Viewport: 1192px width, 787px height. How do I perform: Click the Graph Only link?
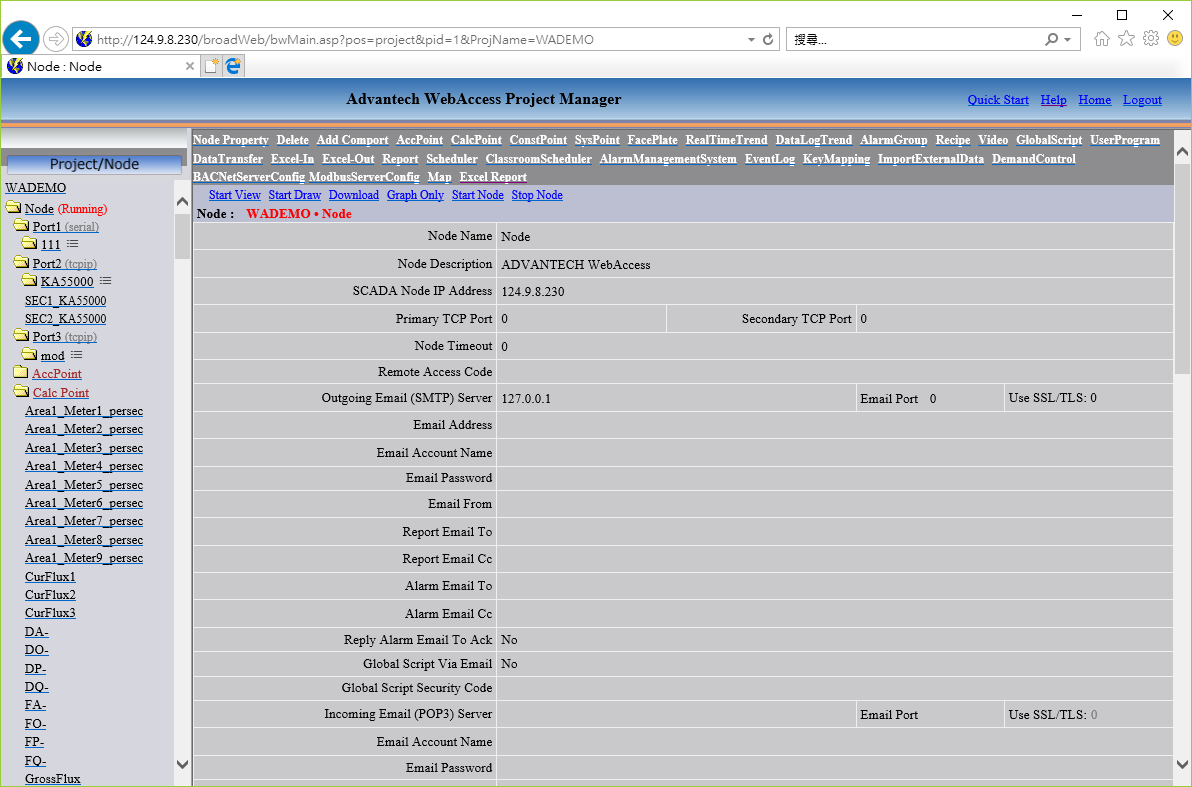tap(415, 195)
